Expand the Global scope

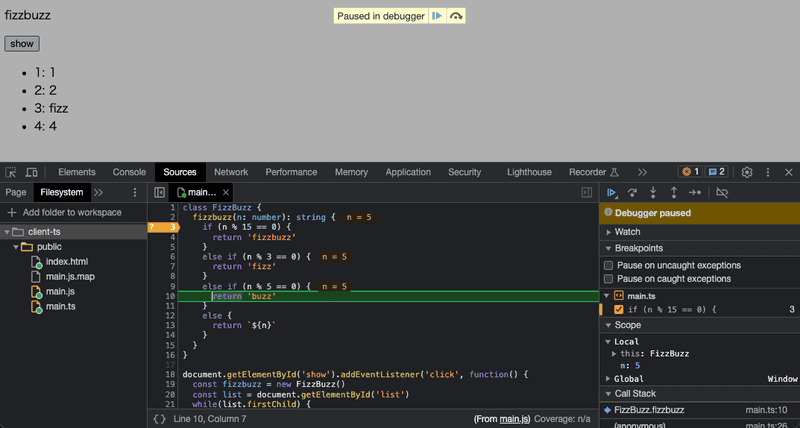click(608, 379)
